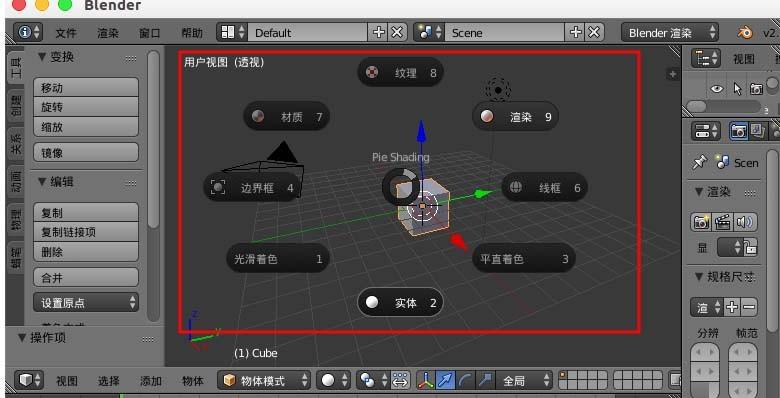Viewport: 780px width, 398px height.
Task: Click the tool shelf vertical scrollbar
Action: coord(154,139)
